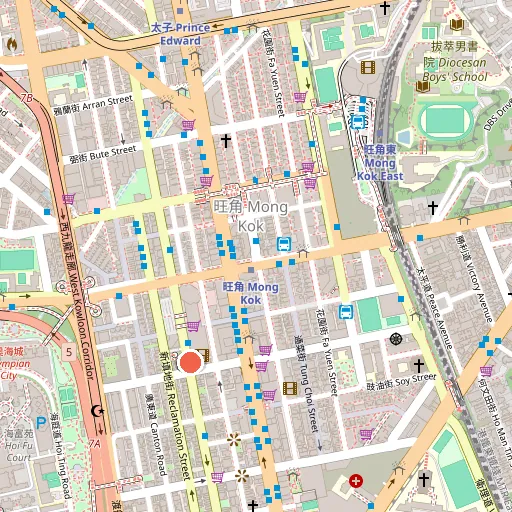
Task: Click the blue parking P icon
Action: 41,423
